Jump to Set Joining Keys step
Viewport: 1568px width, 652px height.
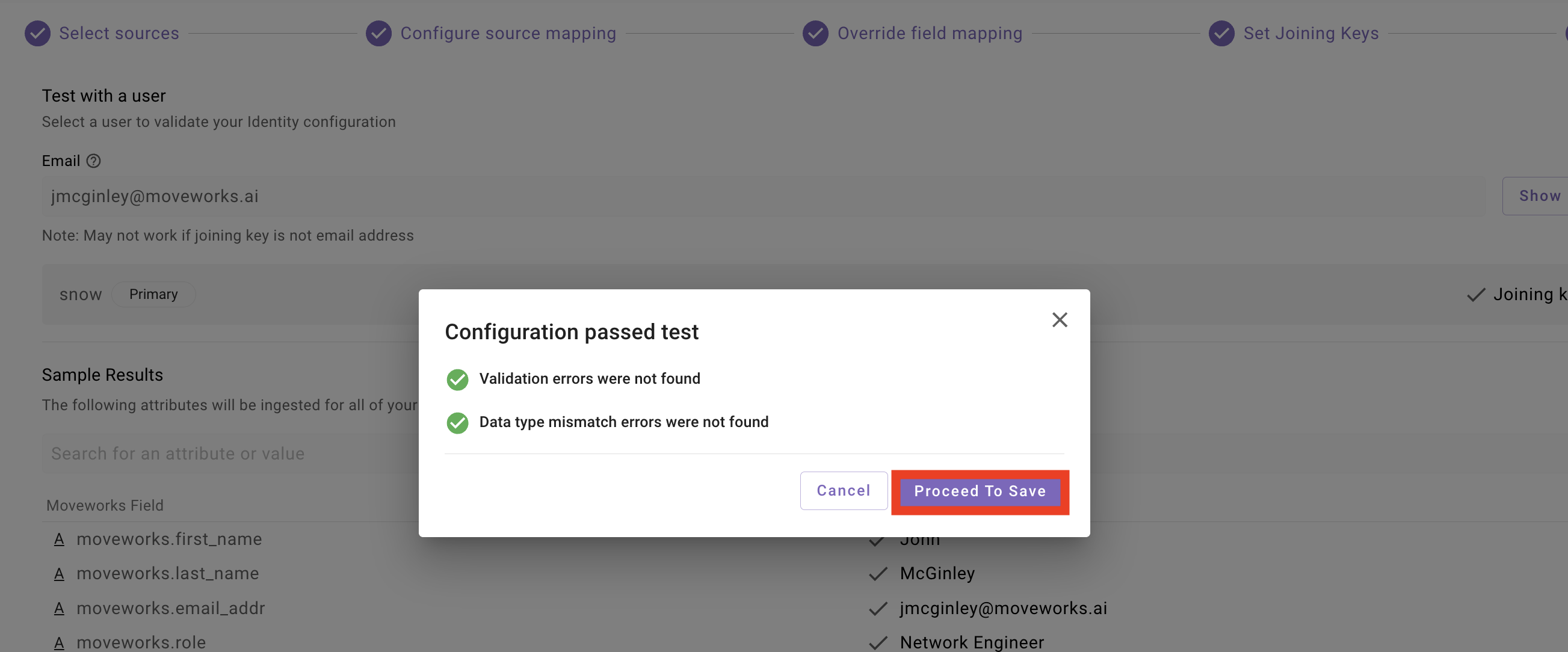point(1310,34)
